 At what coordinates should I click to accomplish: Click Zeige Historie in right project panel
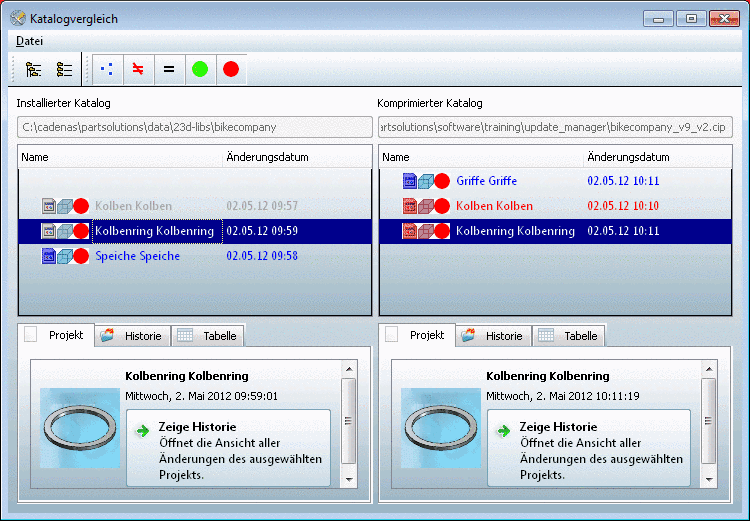pos(589,448)
